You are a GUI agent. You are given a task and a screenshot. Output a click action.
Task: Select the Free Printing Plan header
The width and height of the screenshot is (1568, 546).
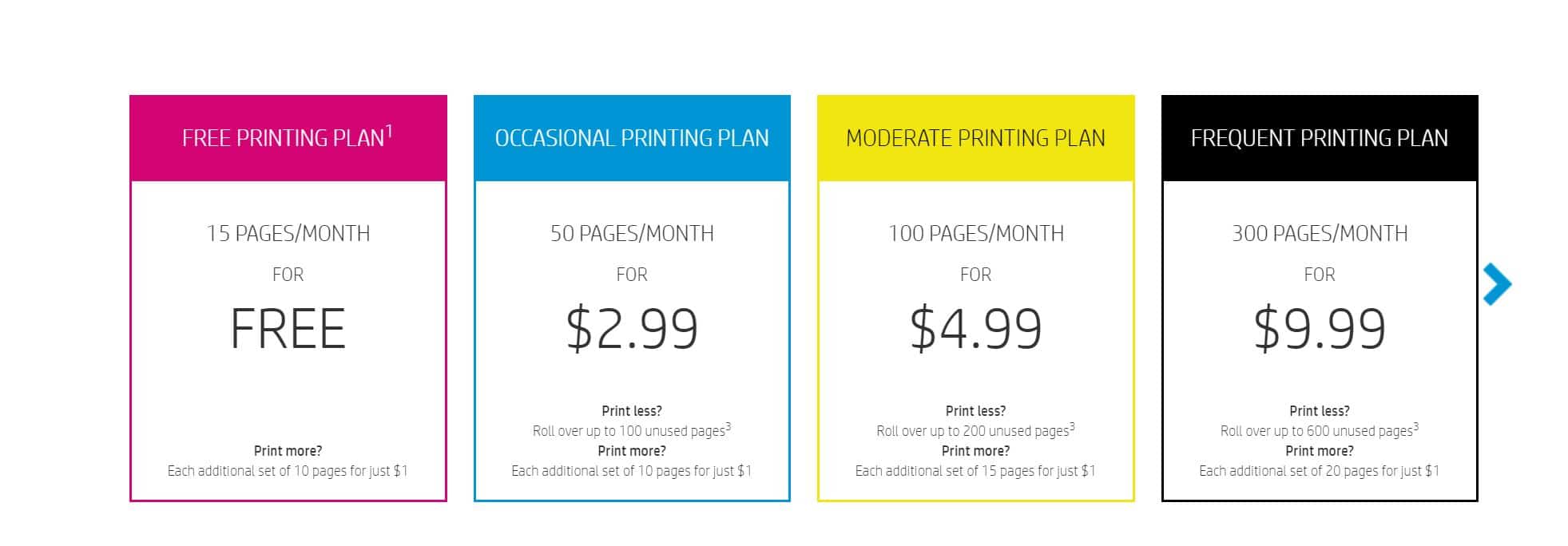288,138
